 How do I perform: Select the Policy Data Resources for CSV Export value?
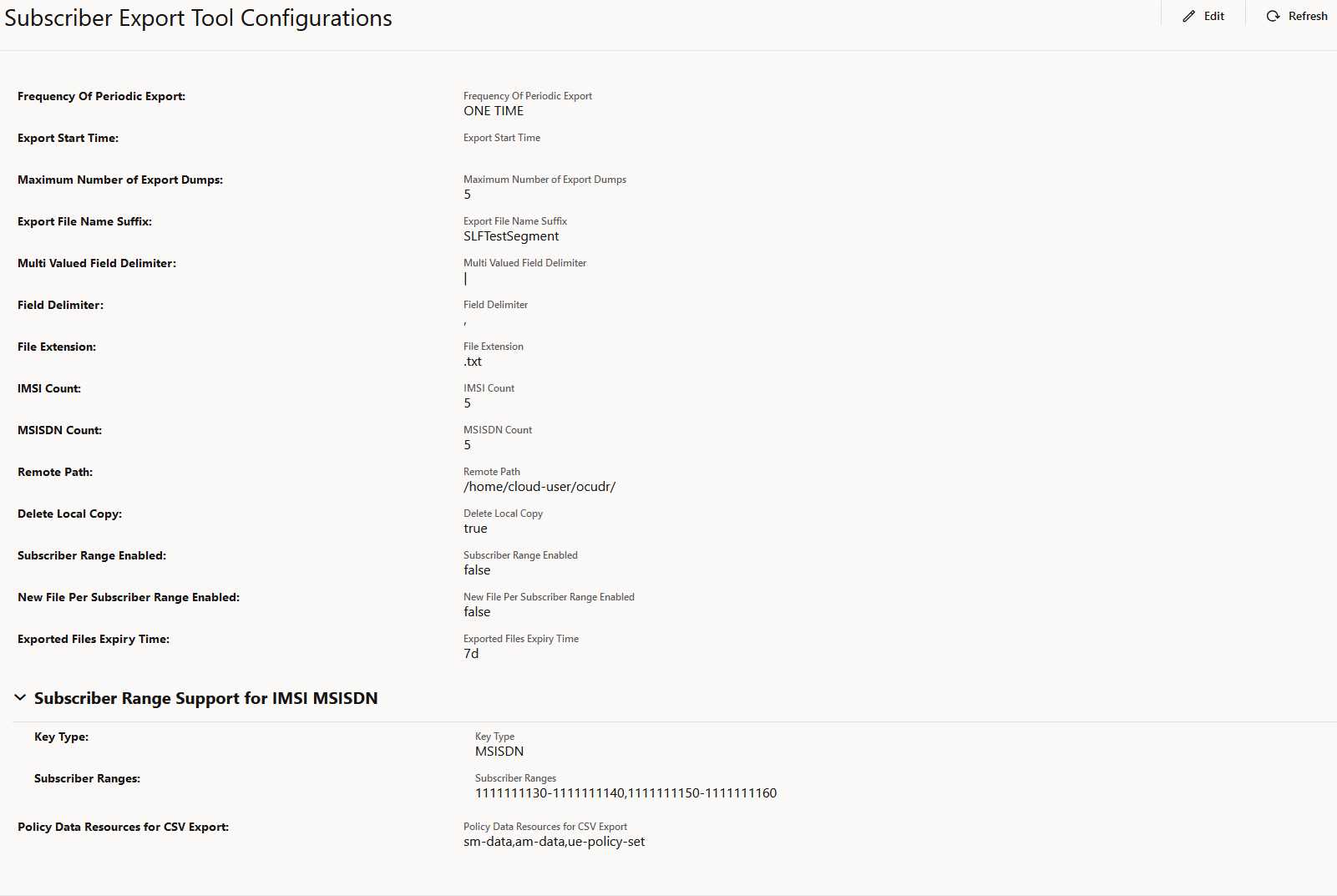pos(554,841)
